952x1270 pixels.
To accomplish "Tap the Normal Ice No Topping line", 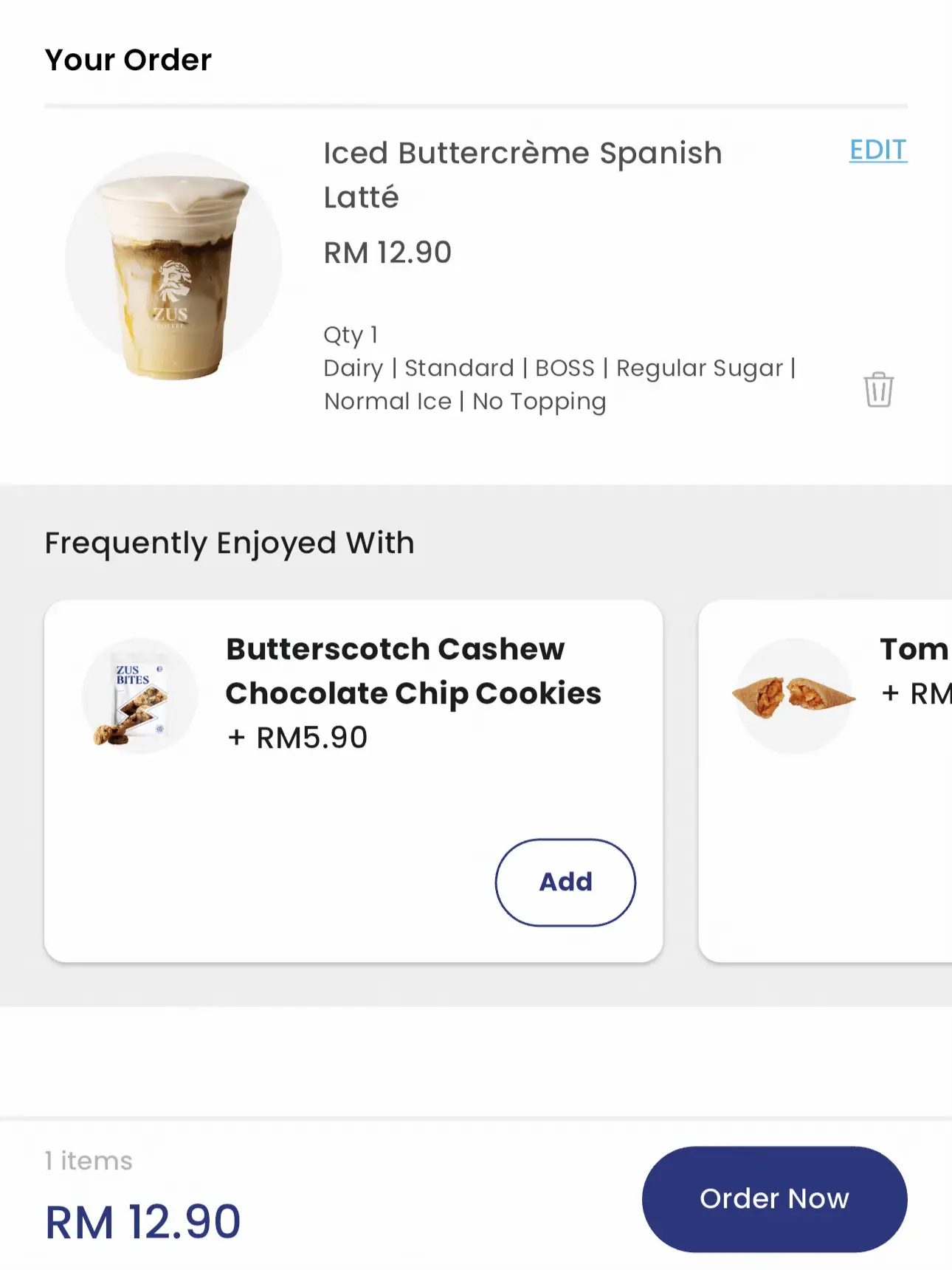I will pyautogui.click(x=465, y=401).
